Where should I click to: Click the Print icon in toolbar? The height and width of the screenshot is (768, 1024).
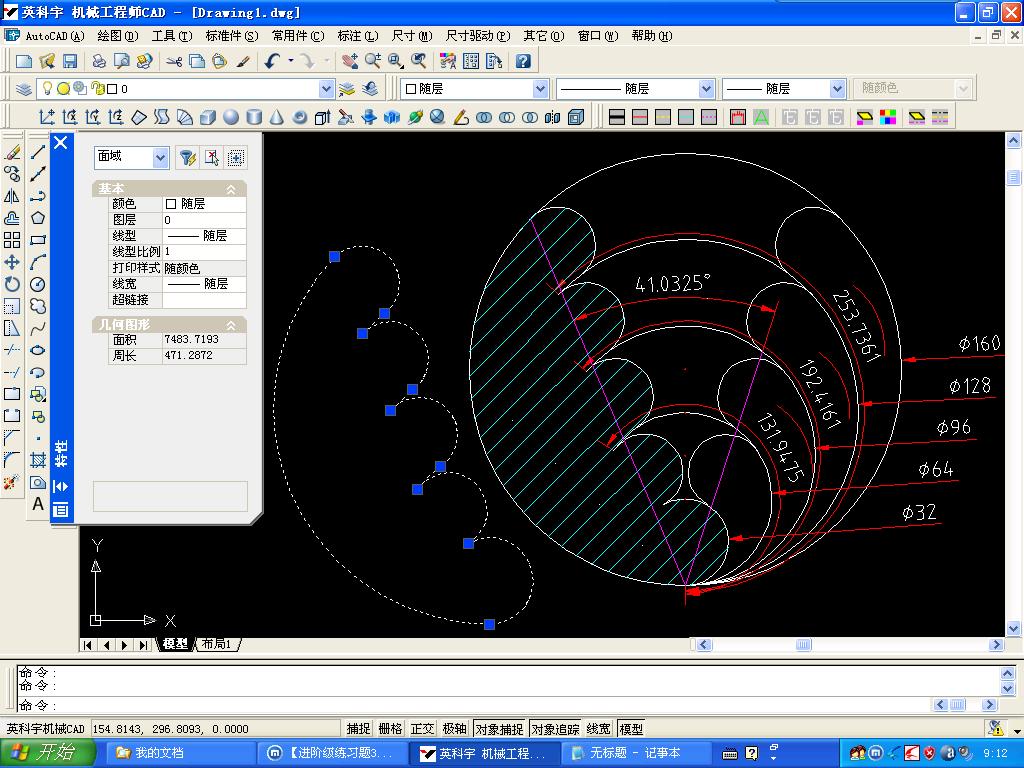pyautogui.click(x=99, y=61)
